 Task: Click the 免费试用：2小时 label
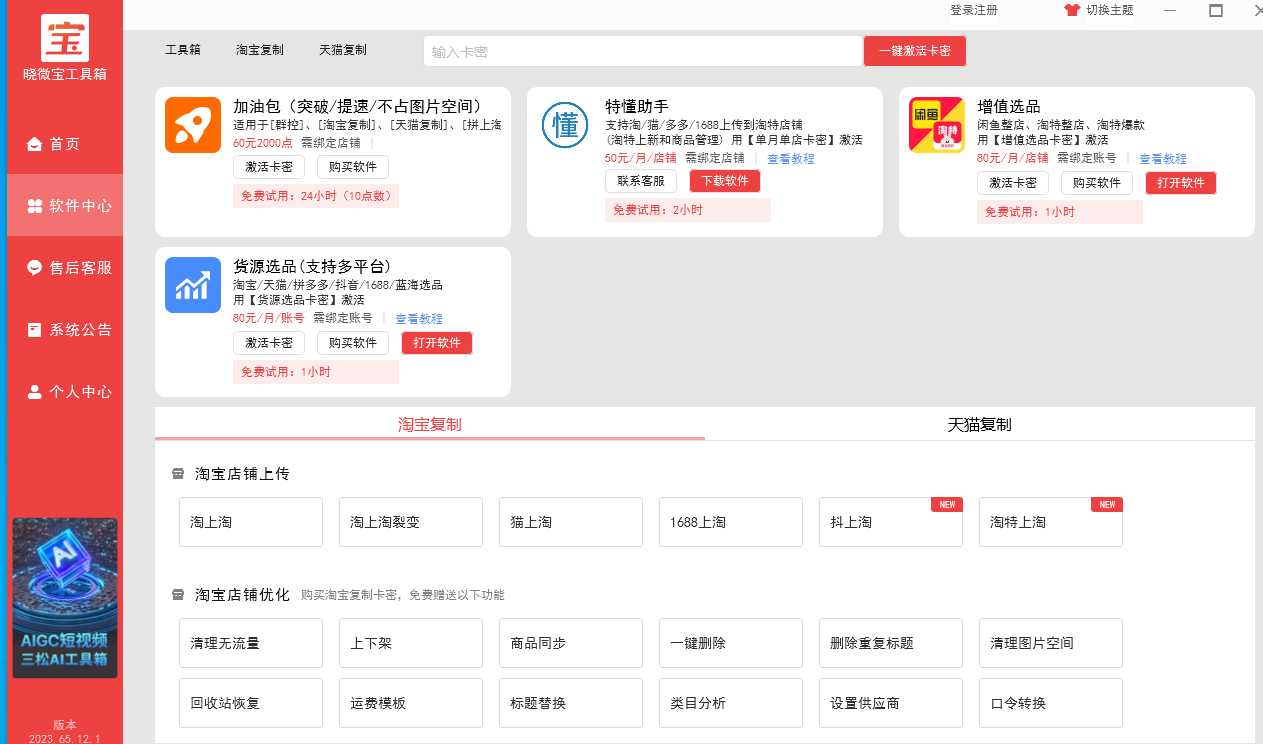pyautogui.click(x=688, y=210)
